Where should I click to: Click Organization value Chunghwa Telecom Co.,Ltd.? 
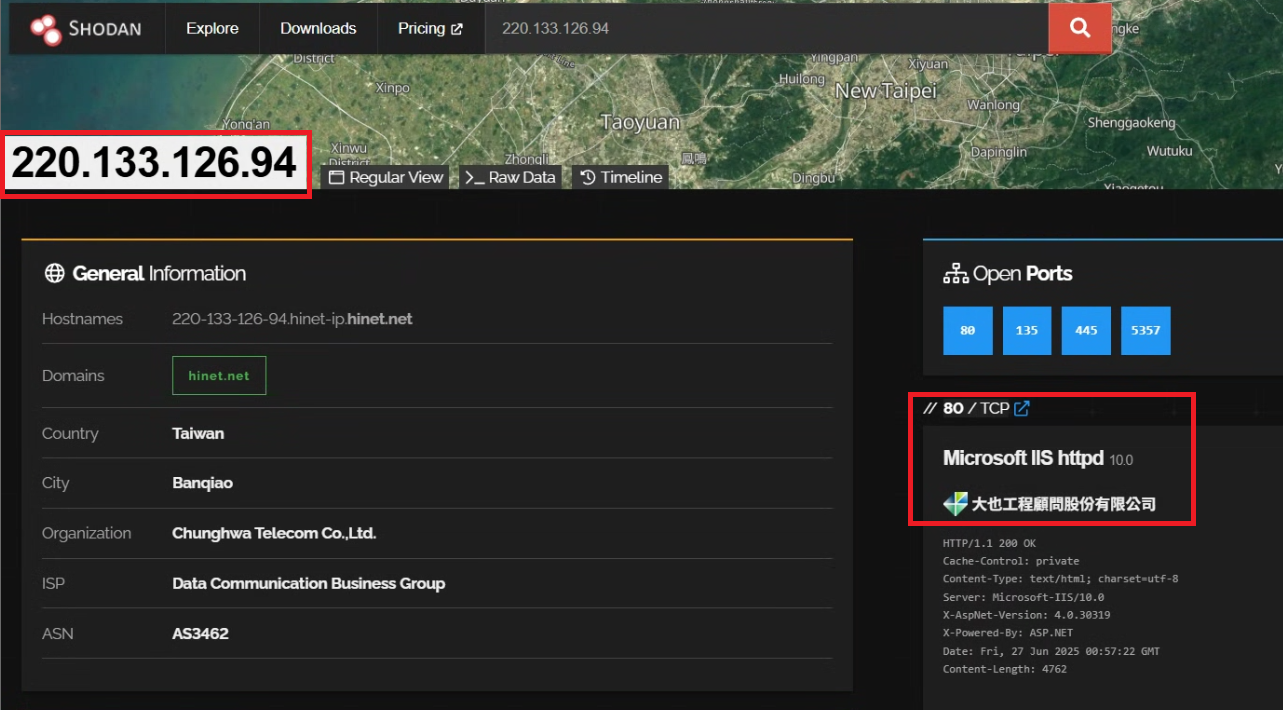pos(274,533)
